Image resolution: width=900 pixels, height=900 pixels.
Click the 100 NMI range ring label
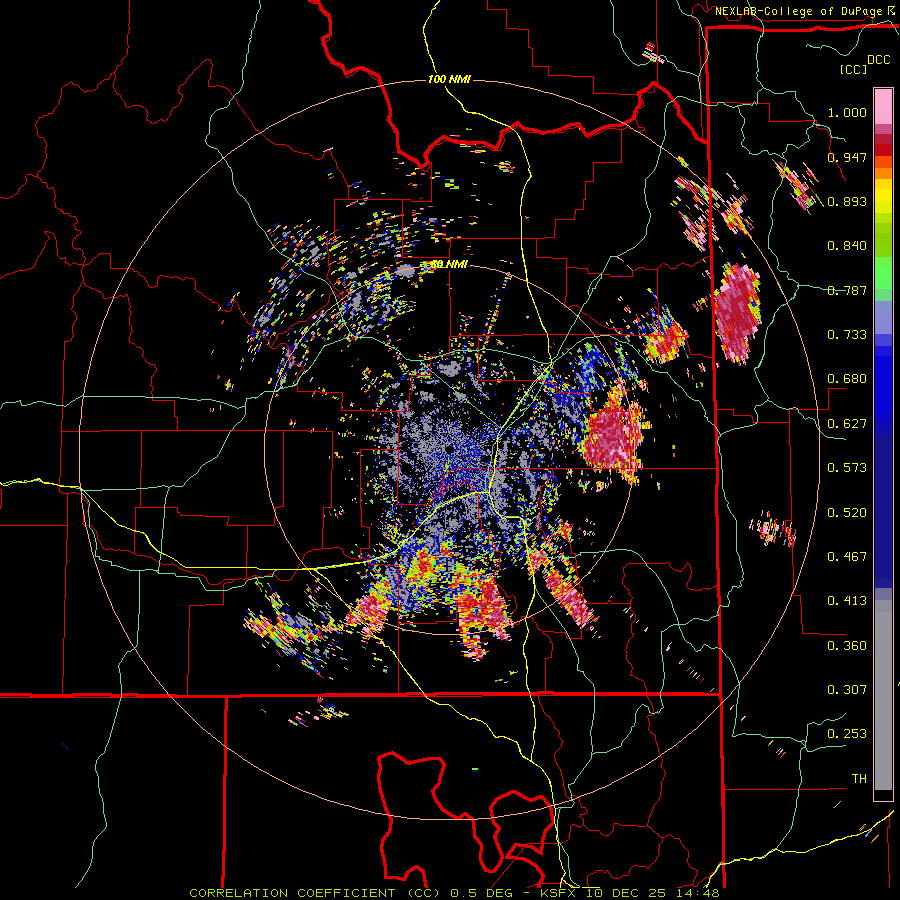coord(449,79)
